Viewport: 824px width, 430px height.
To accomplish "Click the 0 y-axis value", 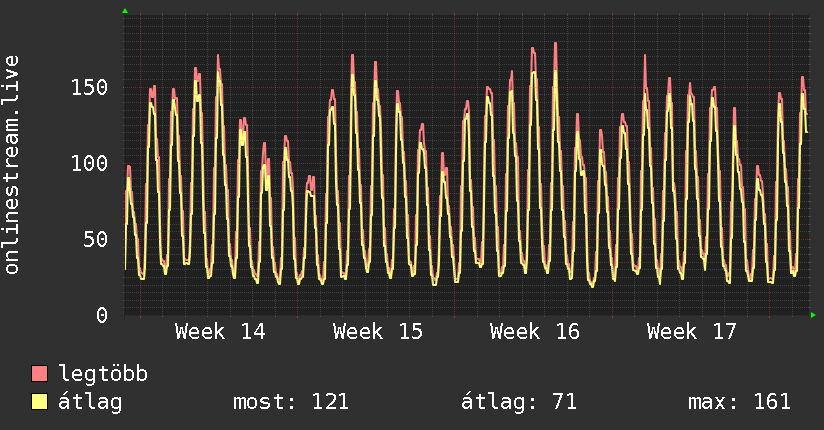I will click(102, 315).
